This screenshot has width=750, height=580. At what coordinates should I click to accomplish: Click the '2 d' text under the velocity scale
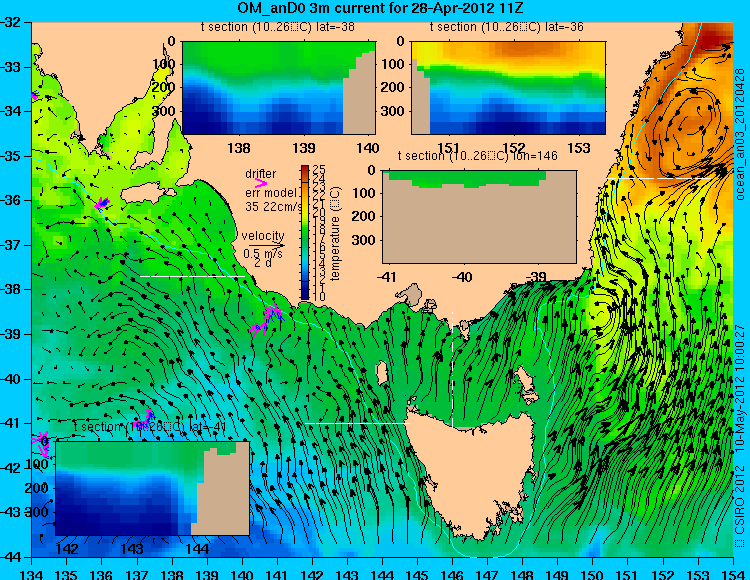click(x=263, y=263)
